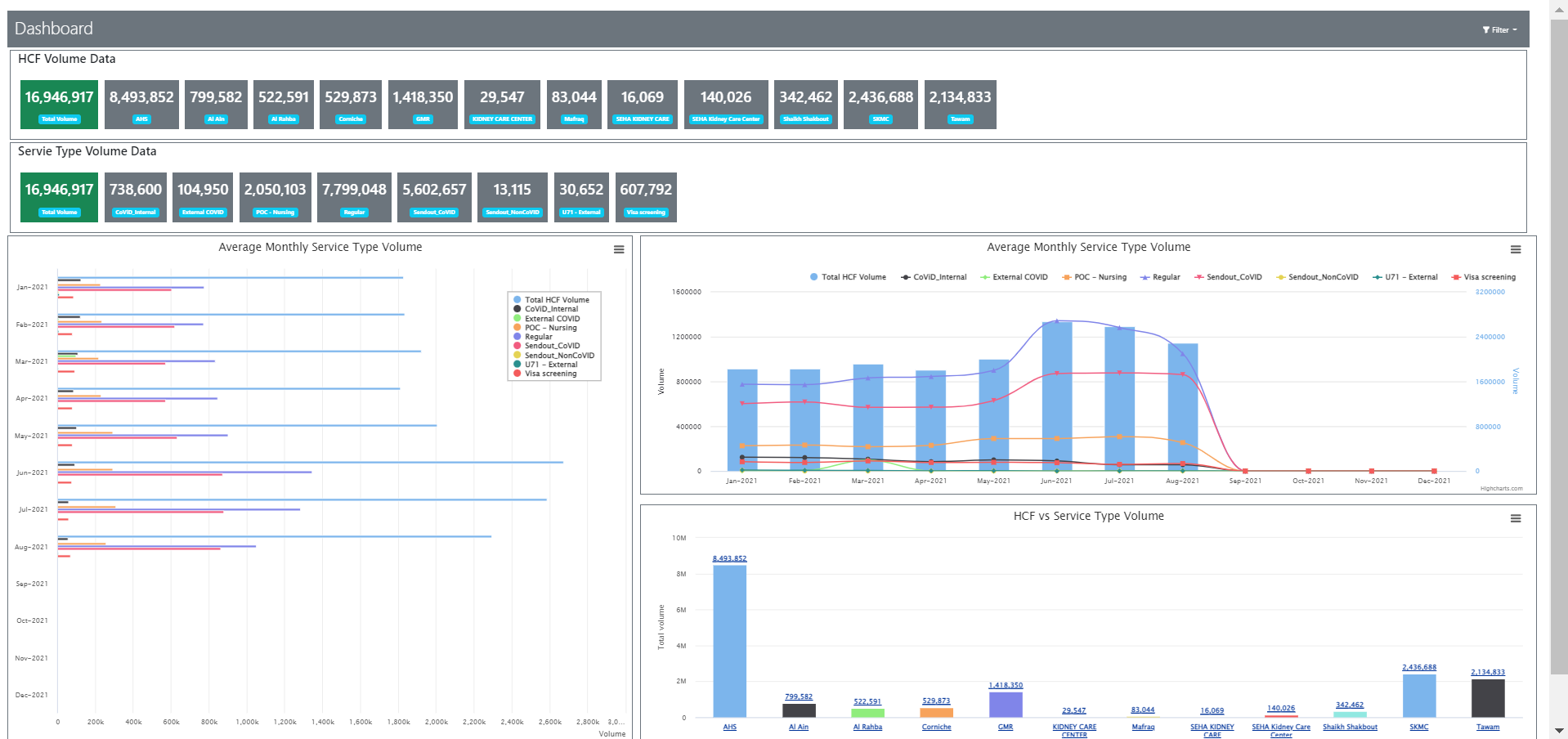Image resolution: width=1568 pixels, height=739 pixels.
Task: Toggle Sendout_CoVID series in line chart legend
Action: 1228,277
